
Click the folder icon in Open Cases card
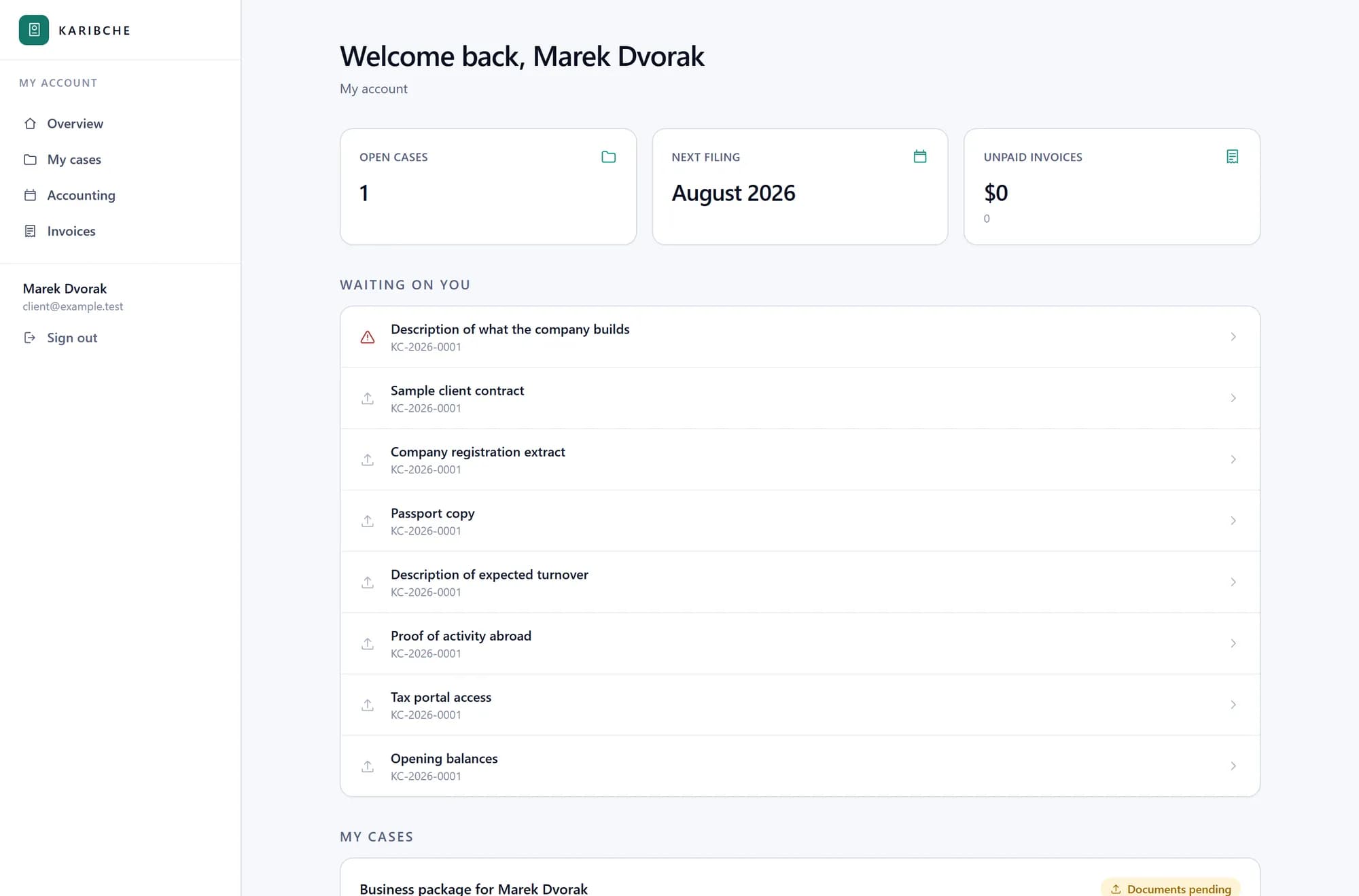coord(609,157)
